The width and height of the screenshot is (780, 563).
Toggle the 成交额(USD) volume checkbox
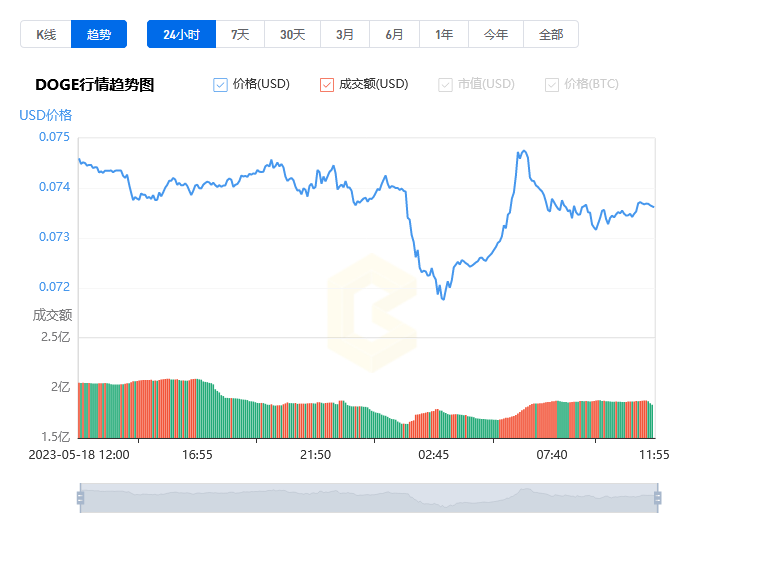coord(327,85)
